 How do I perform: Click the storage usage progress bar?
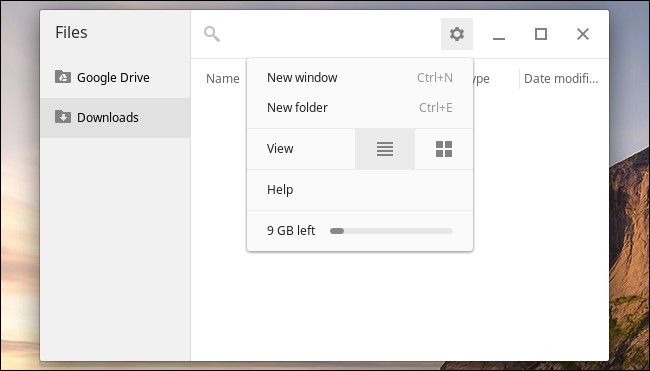[x=391, y=231]
